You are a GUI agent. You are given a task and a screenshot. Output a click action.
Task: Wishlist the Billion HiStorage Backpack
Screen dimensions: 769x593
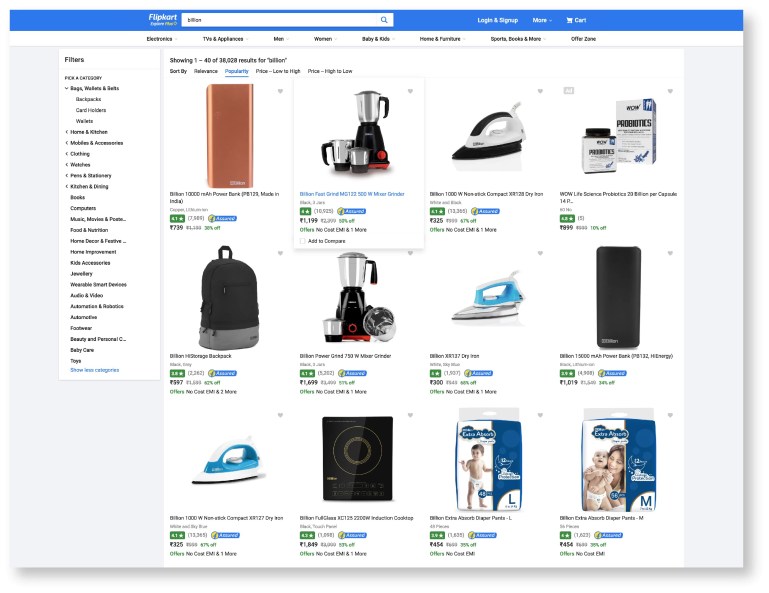(x=280, y=254)
